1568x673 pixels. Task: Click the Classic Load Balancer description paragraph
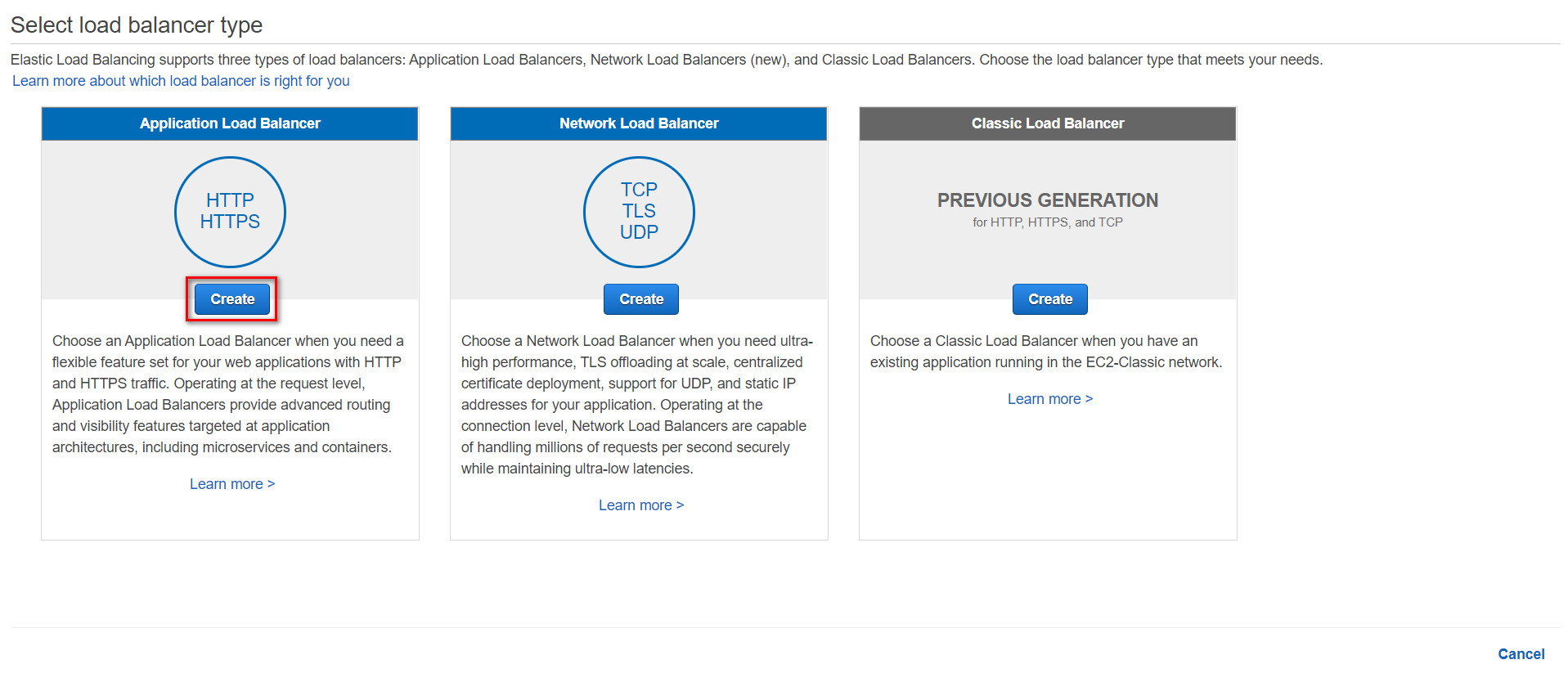(x=1046, y=352)
